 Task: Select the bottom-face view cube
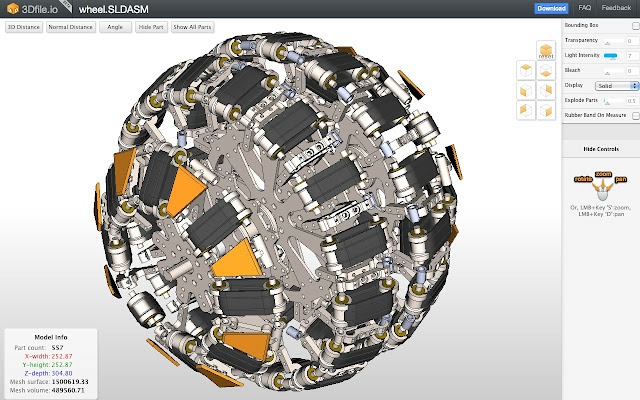pos(546,70)
